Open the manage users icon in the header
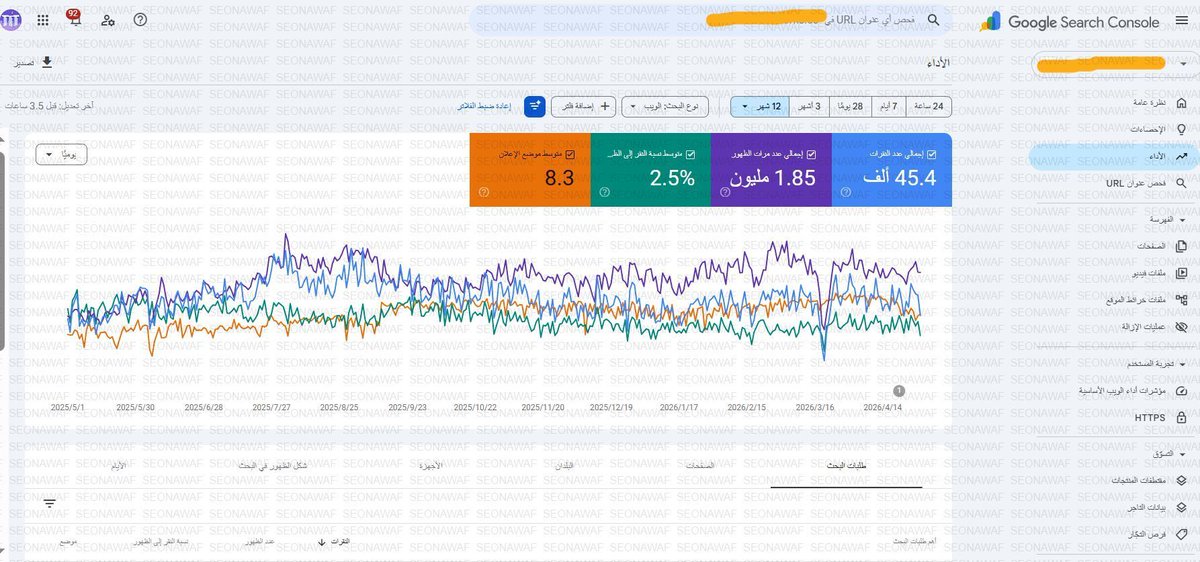The height and width of the screenshot is (562, 1200). pyautogui.click(x=108, y=20)
